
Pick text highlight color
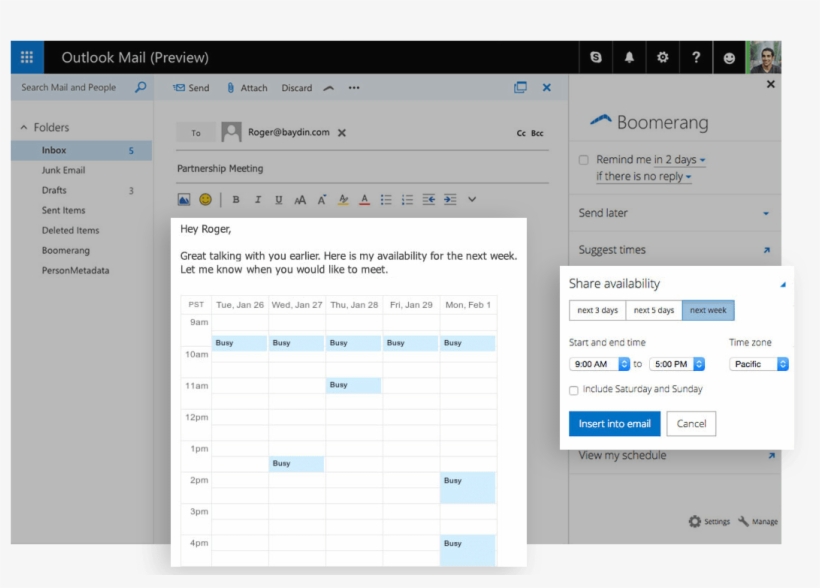[x=343, y=199]
